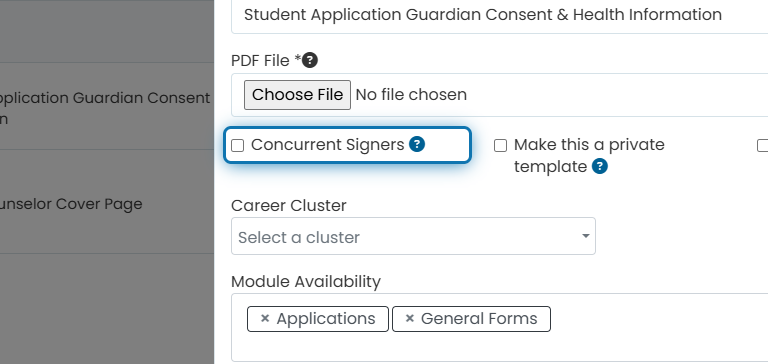Select the Applications module tag

[x=318, y=319]
